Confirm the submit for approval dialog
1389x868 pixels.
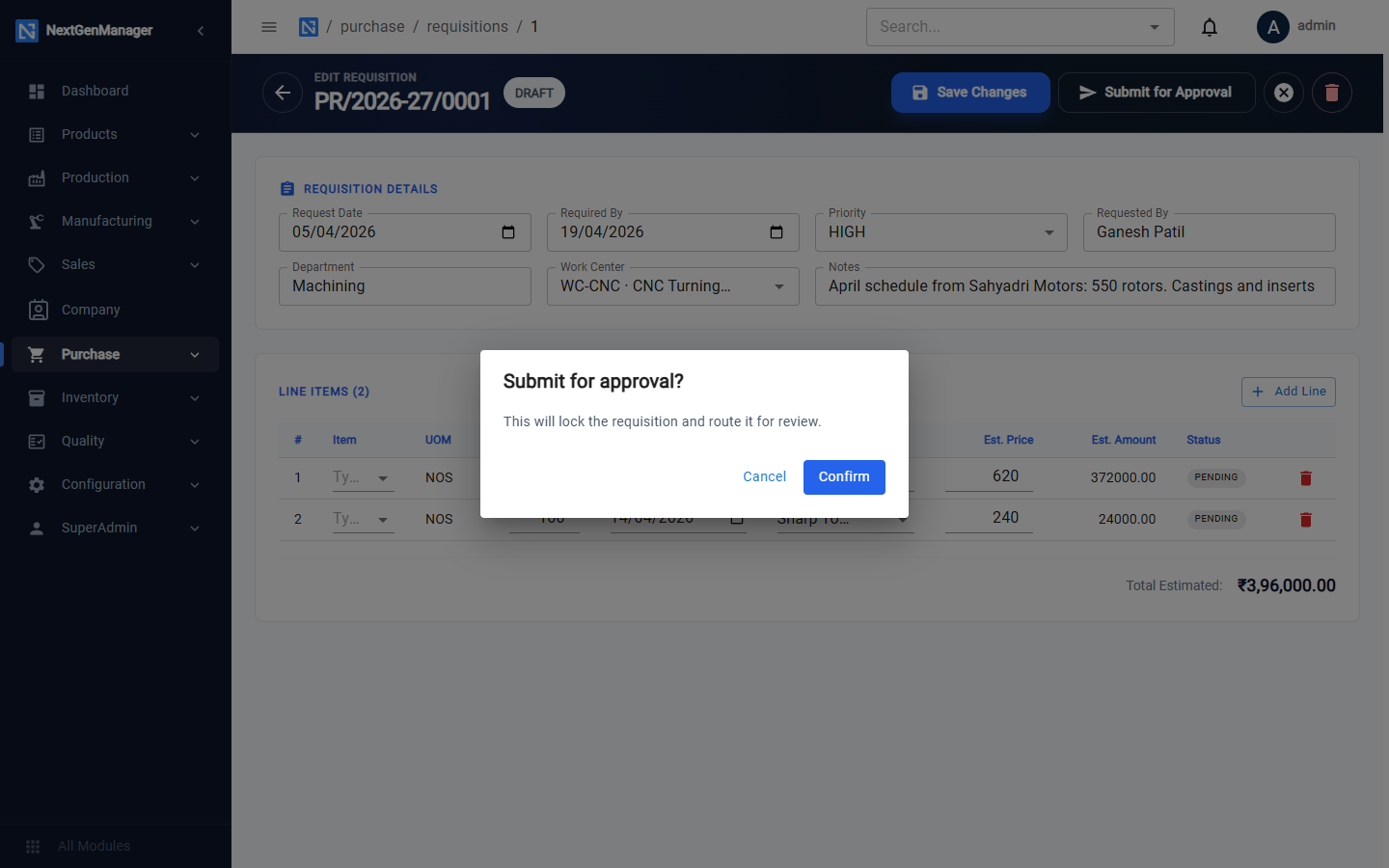tap(844, 477)
